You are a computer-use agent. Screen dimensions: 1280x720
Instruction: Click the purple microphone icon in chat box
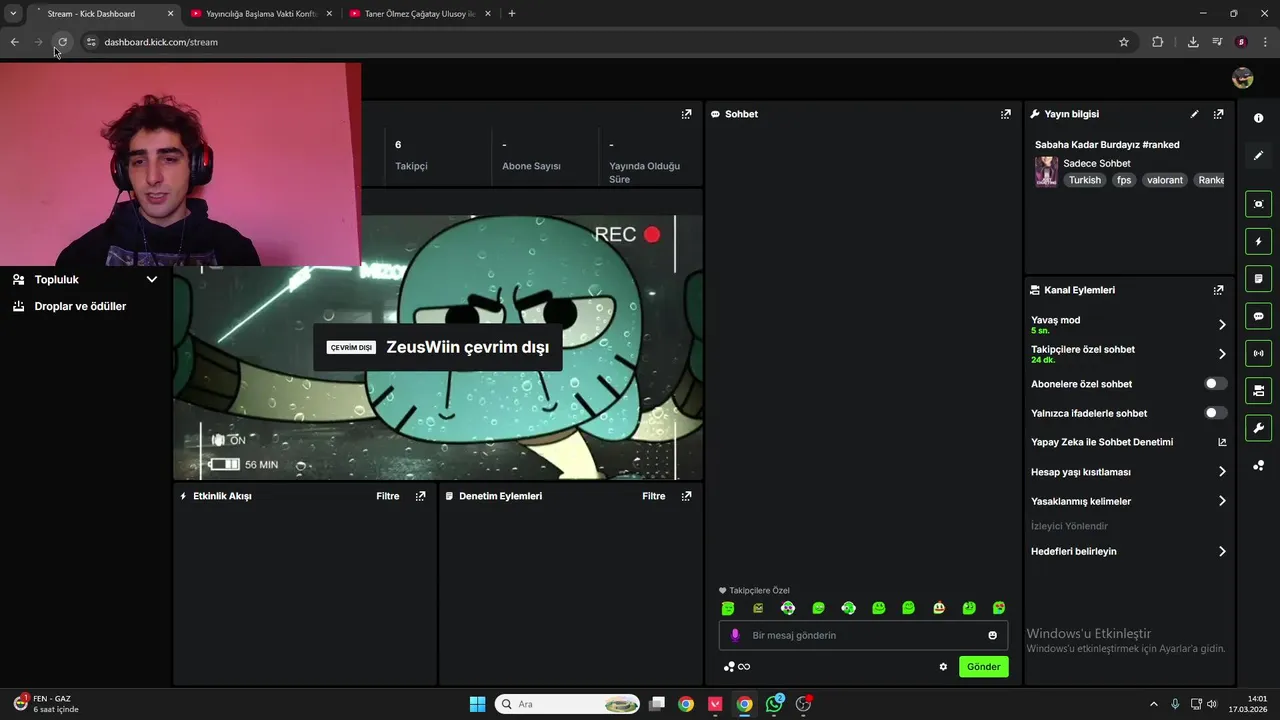click(x=735, y=635)
